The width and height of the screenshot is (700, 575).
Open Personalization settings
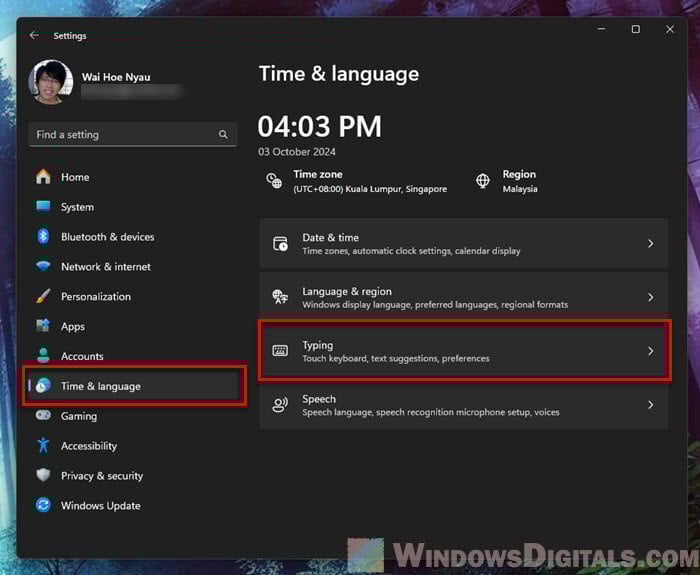(x=133, y=296)
